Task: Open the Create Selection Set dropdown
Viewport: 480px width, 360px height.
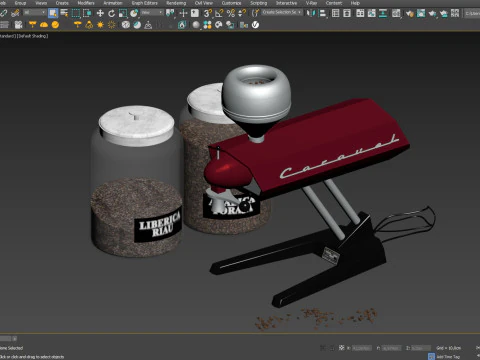Action: click(282, 12)
